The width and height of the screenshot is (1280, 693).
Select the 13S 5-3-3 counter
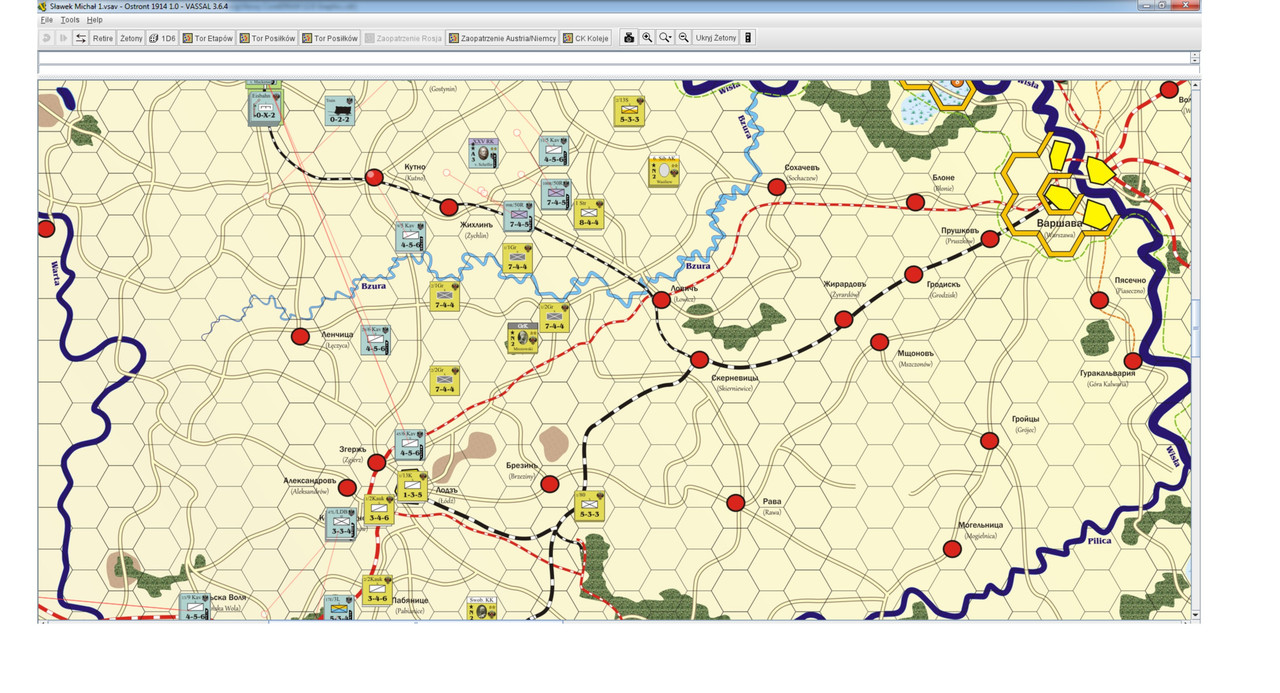630,111
